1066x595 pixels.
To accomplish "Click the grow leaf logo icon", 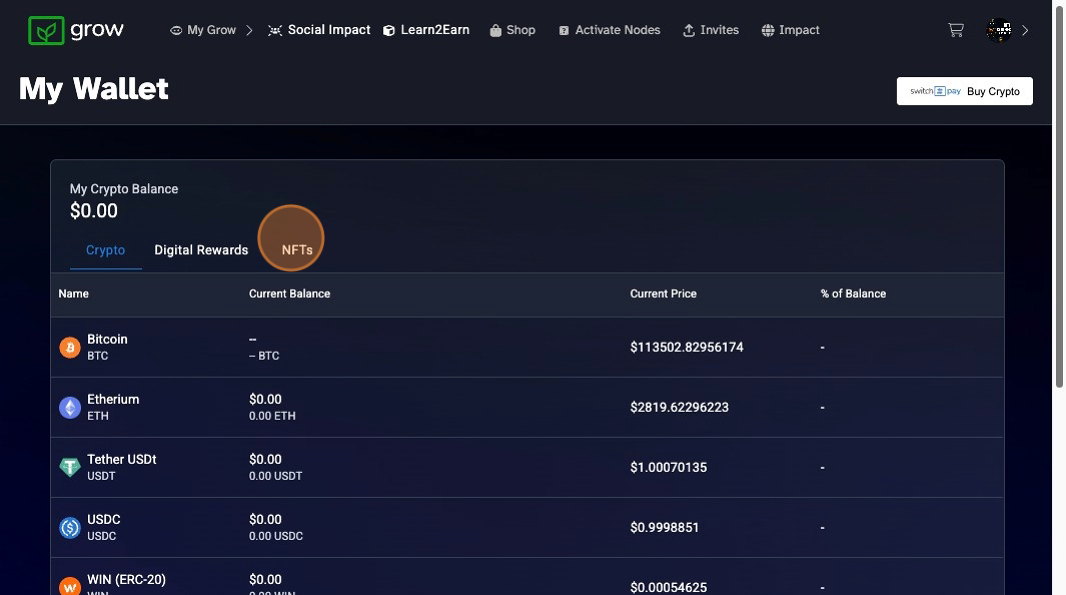I will tap(46, 31).
